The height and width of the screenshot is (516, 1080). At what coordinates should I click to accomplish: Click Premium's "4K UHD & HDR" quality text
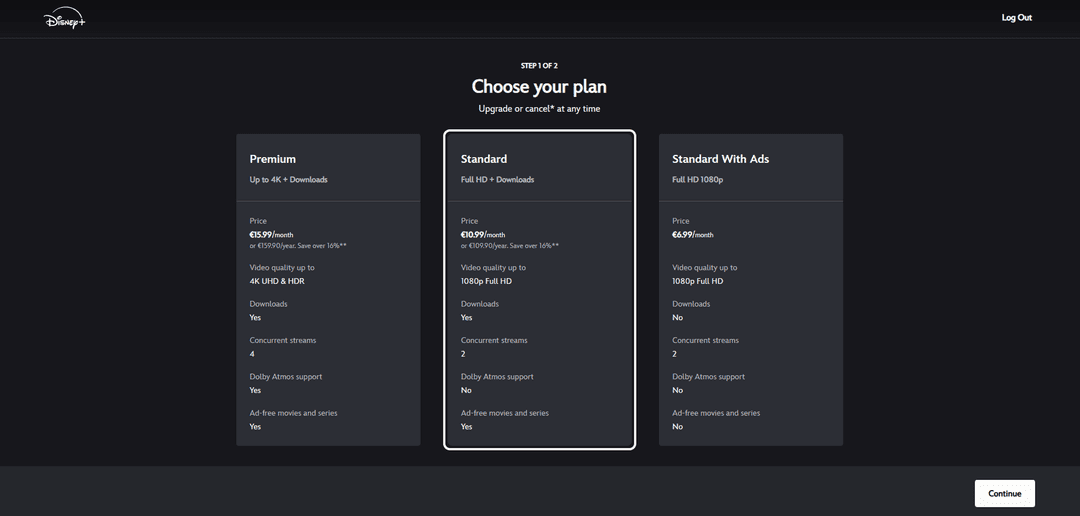pyautogui.click(x=277, y=281)
